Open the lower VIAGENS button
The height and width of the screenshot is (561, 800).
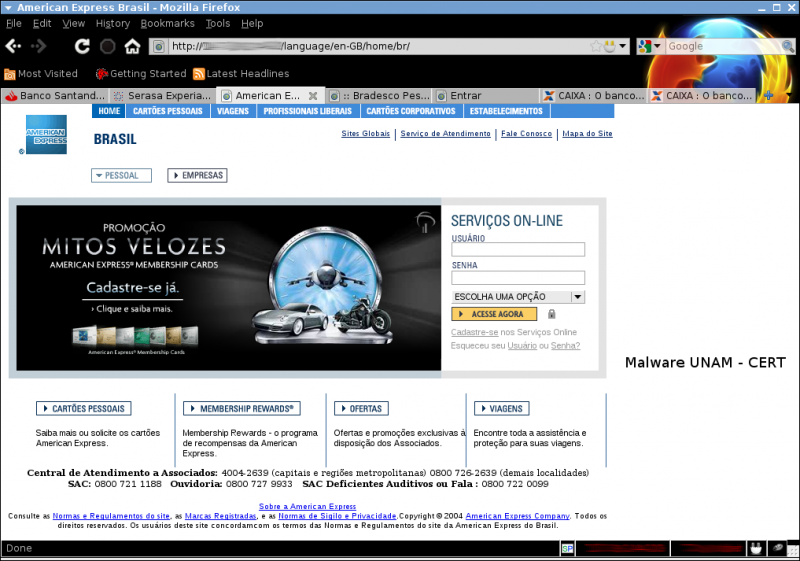[502, 409]
